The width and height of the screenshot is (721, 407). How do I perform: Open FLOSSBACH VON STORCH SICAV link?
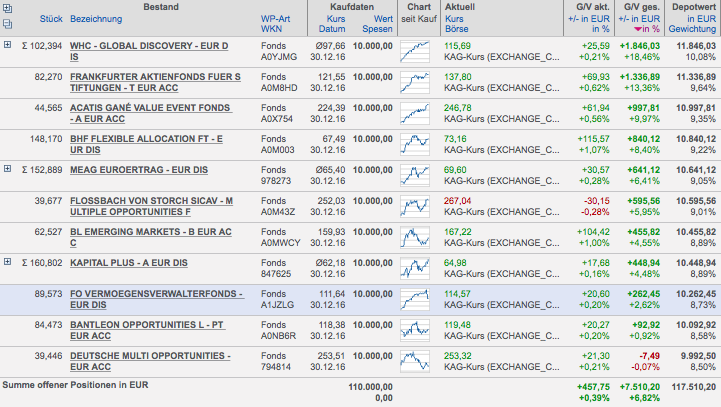151,206
